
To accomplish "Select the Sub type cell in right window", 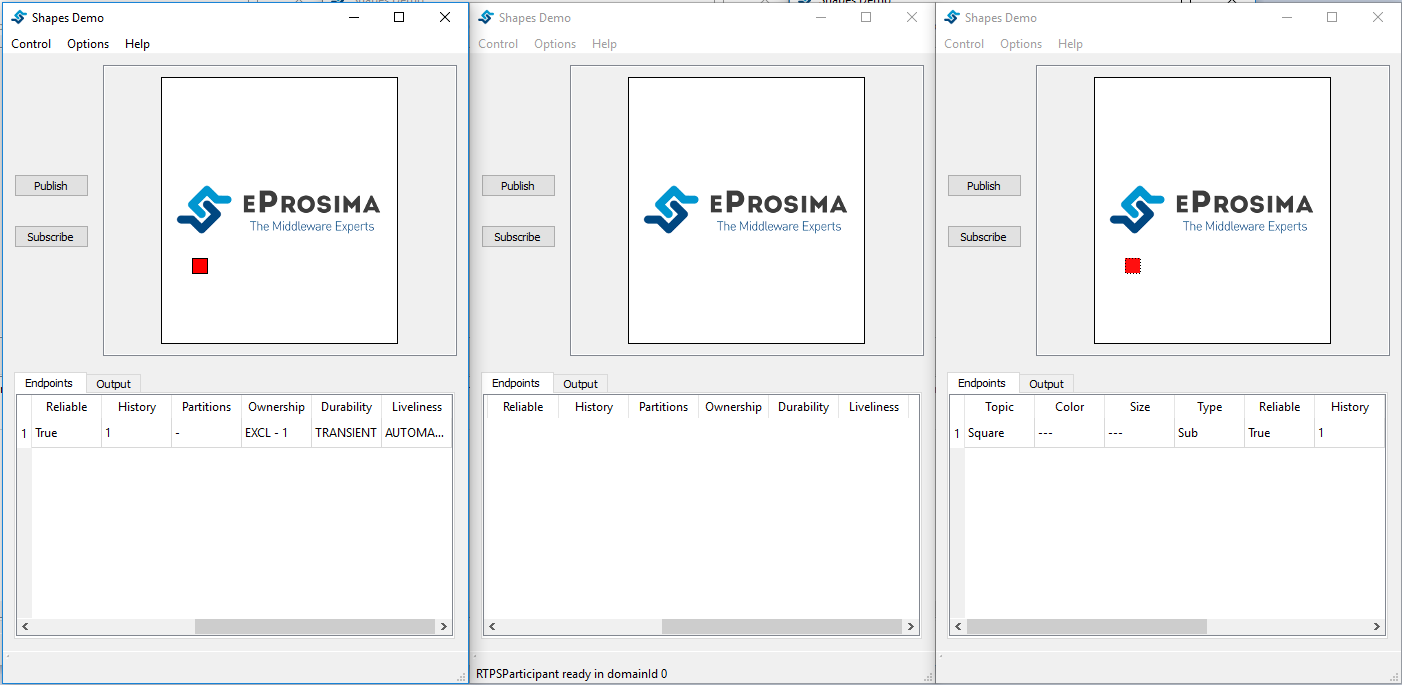I will coord(1210,433).
